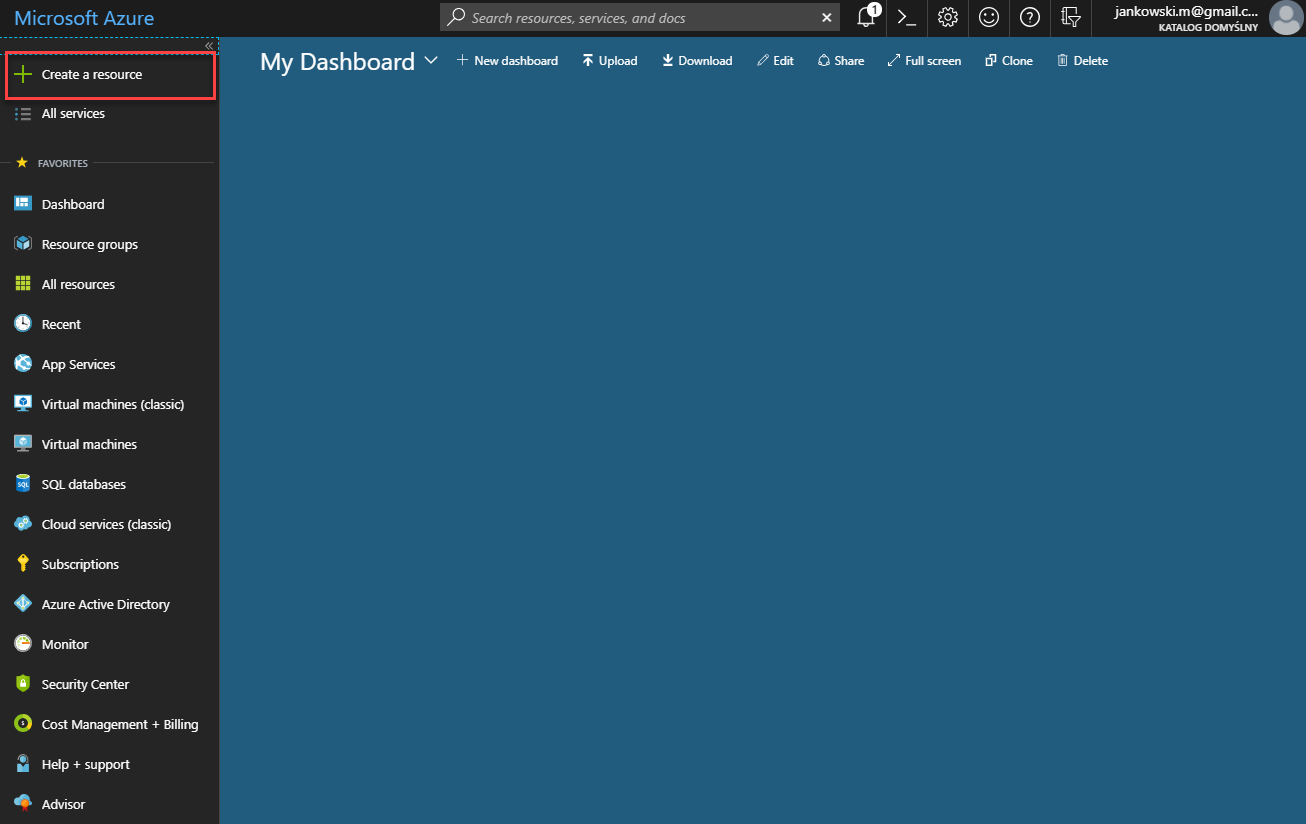Click the Dashboard sidebar icon
This screenshot has width=1306, height=824.
tap(23, 204)
